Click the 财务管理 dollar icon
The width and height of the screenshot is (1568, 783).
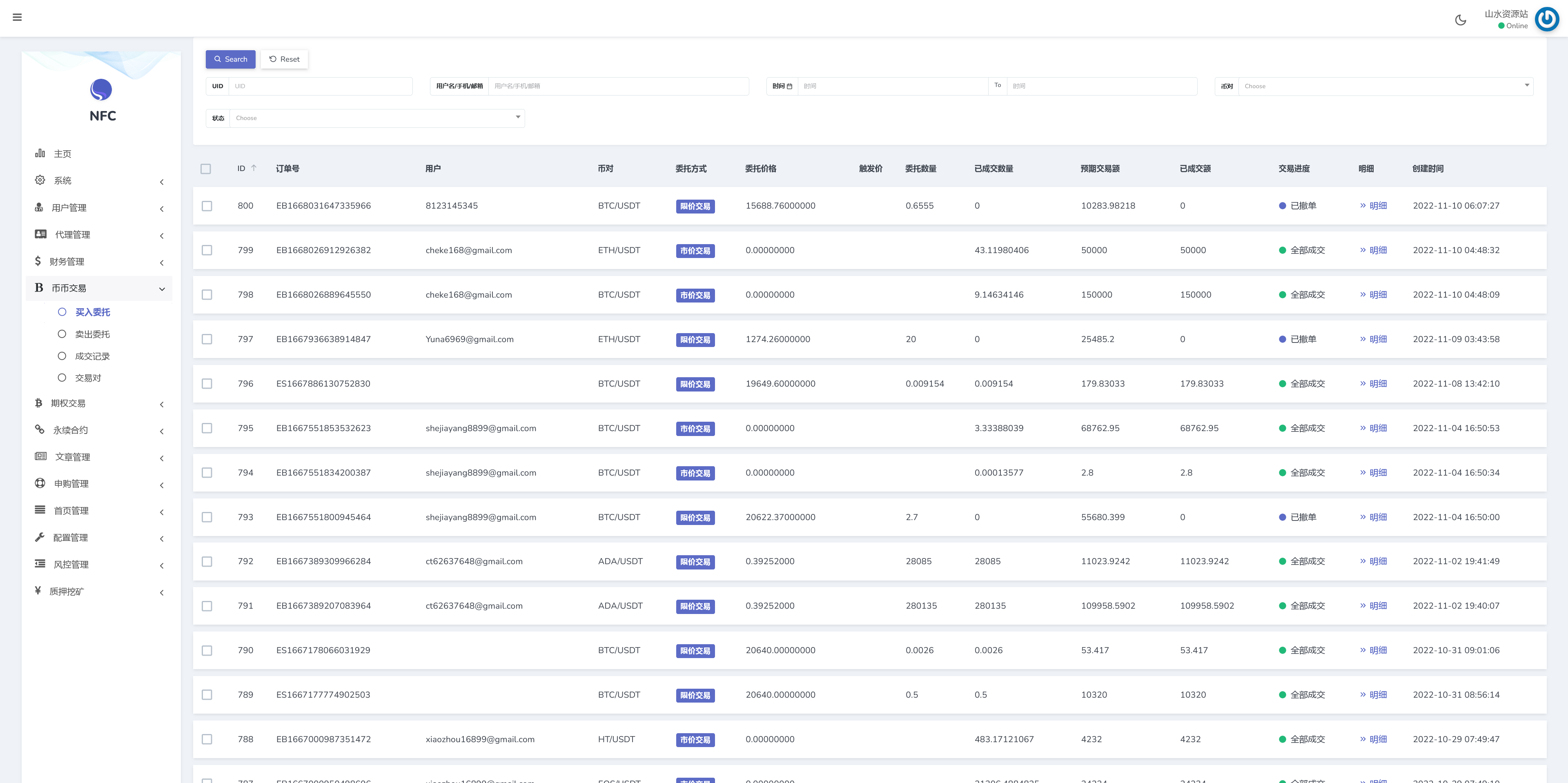[38, 261]
